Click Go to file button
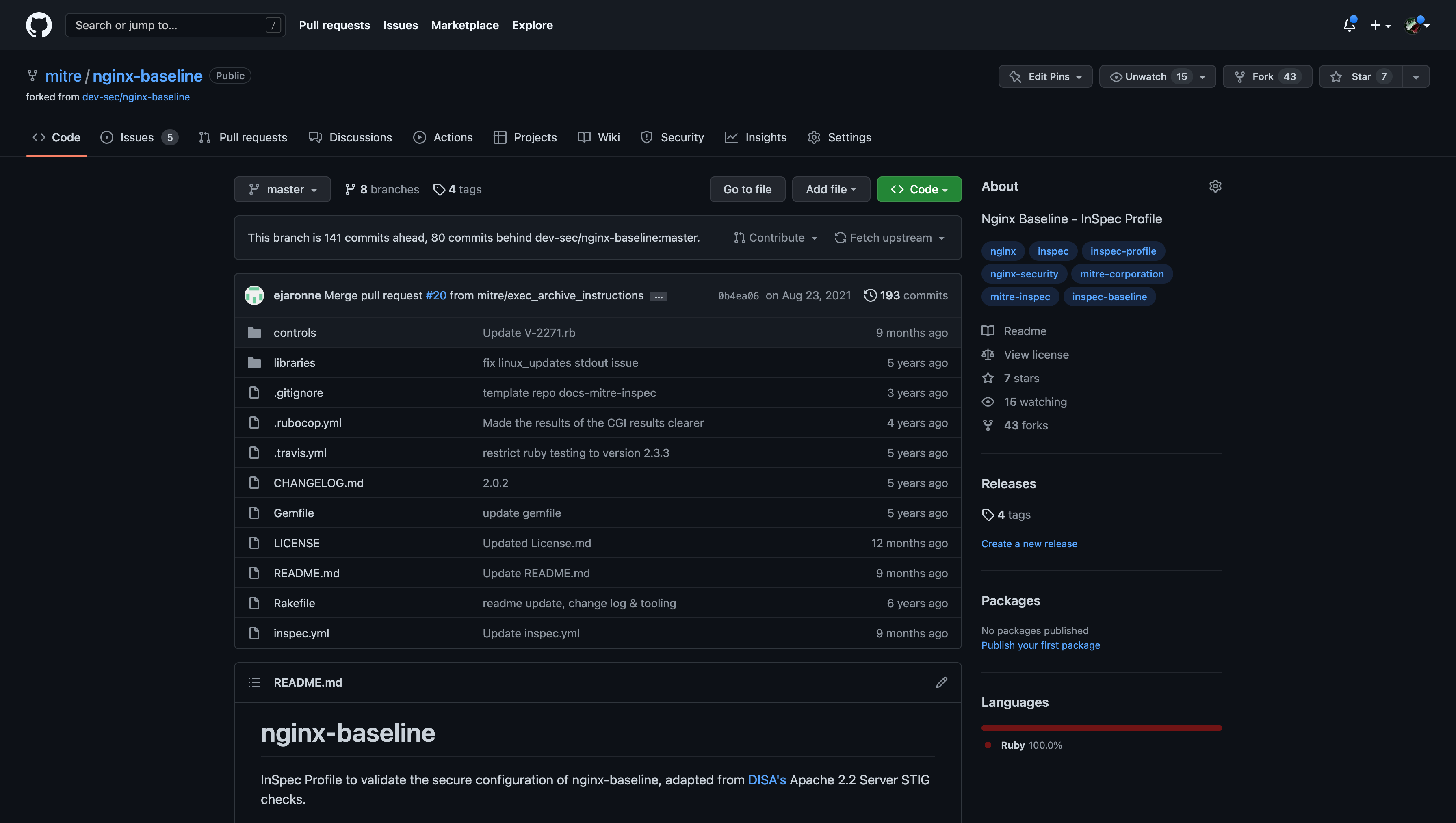This screenshot has width=1456, height=823. click(x=747, y=189)
